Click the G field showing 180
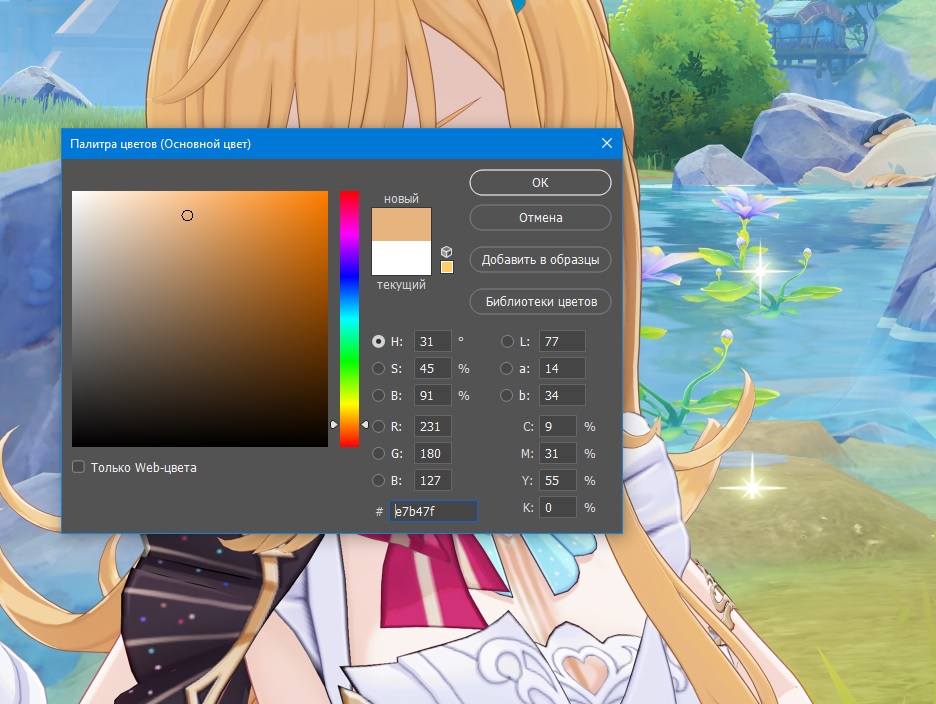This screenshot has height=704, width=936. coord(433,453)
